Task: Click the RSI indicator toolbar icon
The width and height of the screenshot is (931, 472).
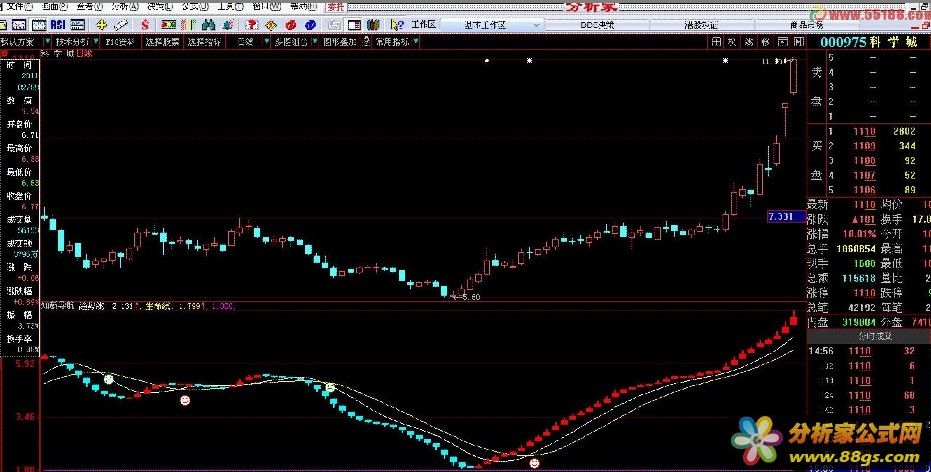Action: coord(58,25)
